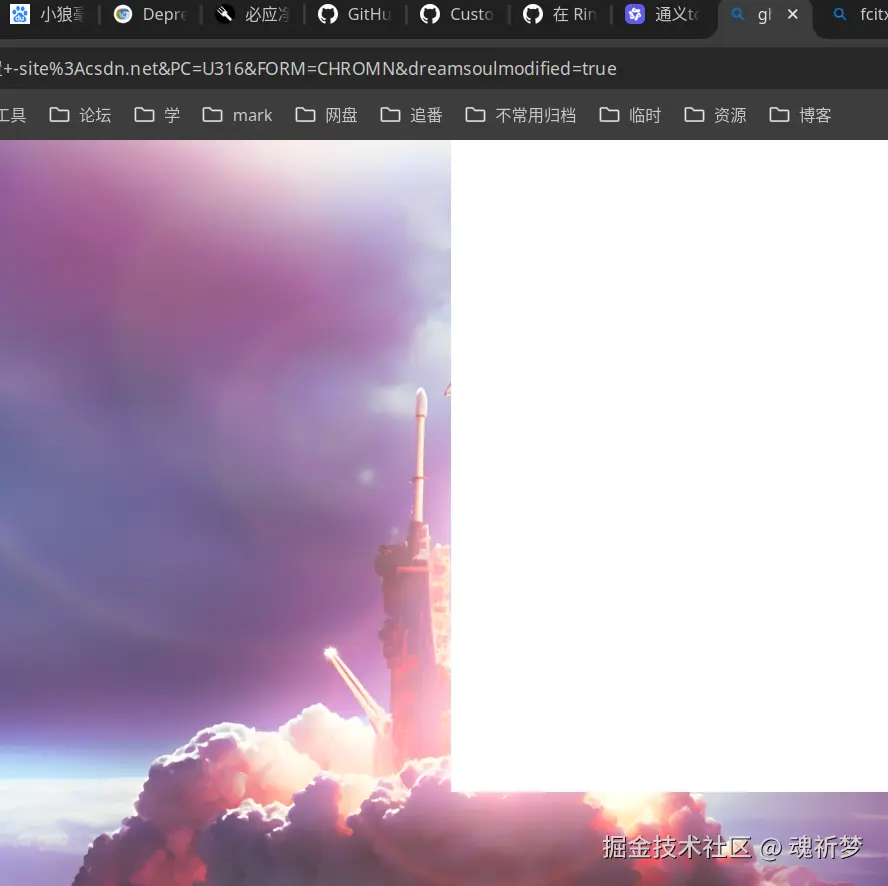Viewport: 888px width, 886px height.
Task: Open the 博客 bookmarks folder
Action: pyautogui.click(x=800, y=116)
